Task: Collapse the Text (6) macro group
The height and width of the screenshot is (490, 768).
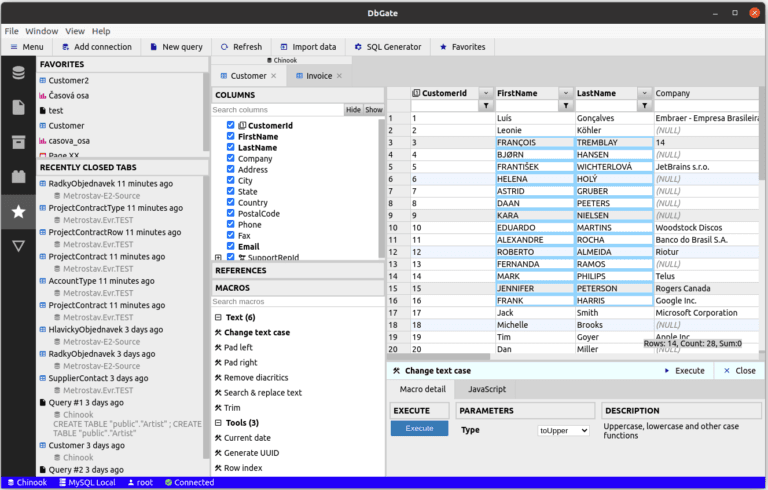Action: click(218, 318)
